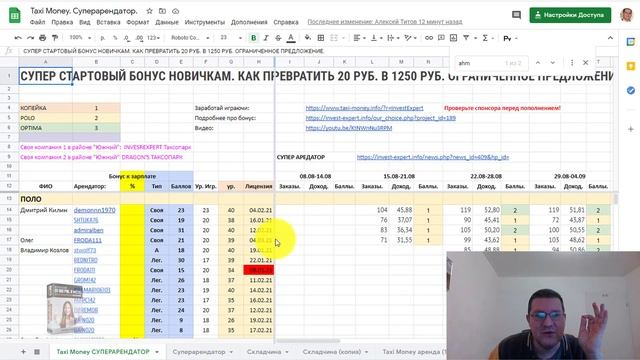Format as currency in rubles
The image size is (640, 360).
point(102,38)
